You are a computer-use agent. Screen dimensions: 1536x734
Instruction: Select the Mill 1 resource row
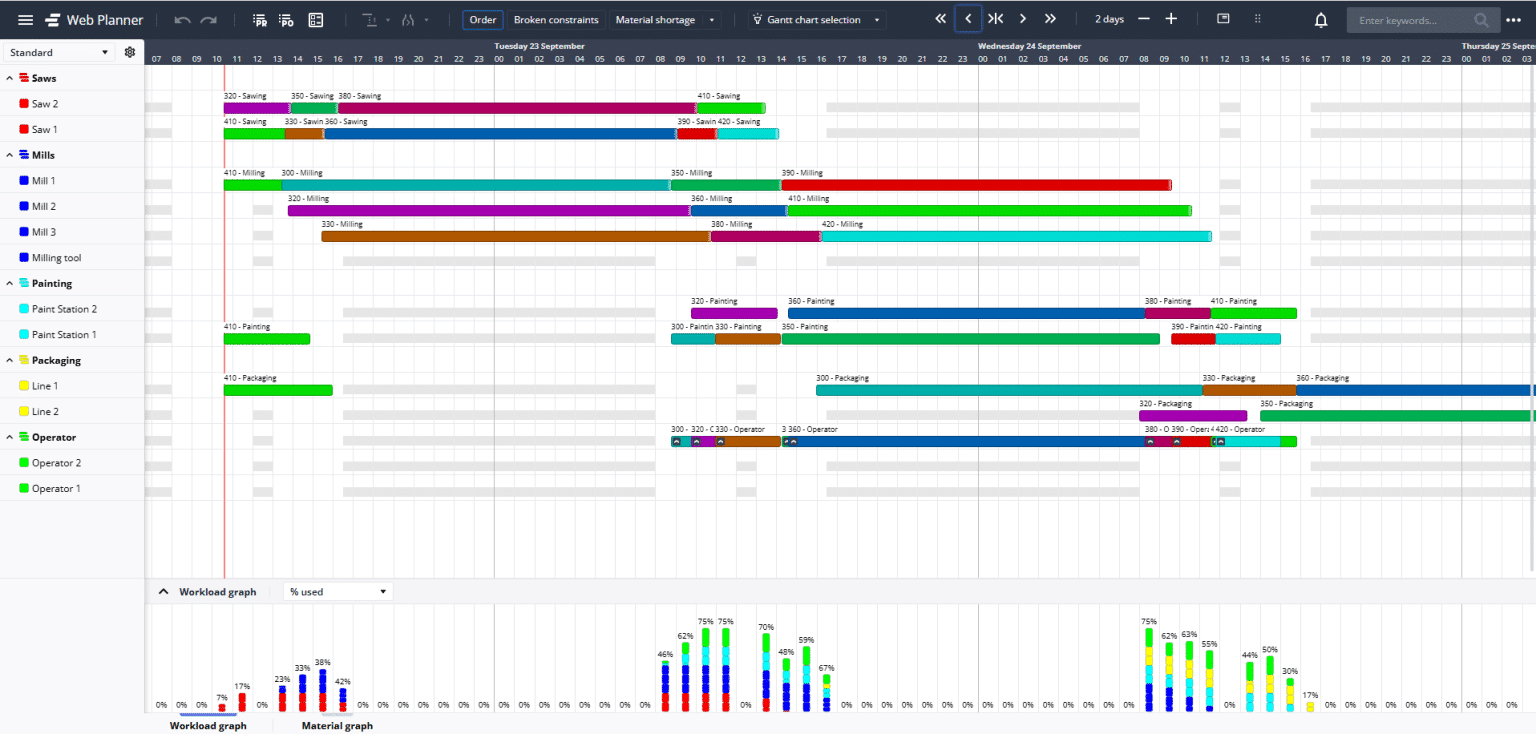44,181
